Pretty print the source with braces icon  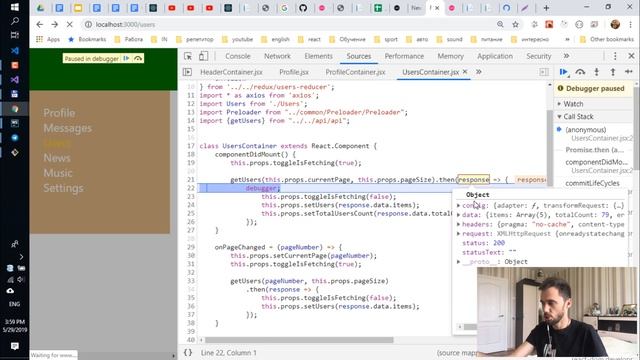(188, 352)
